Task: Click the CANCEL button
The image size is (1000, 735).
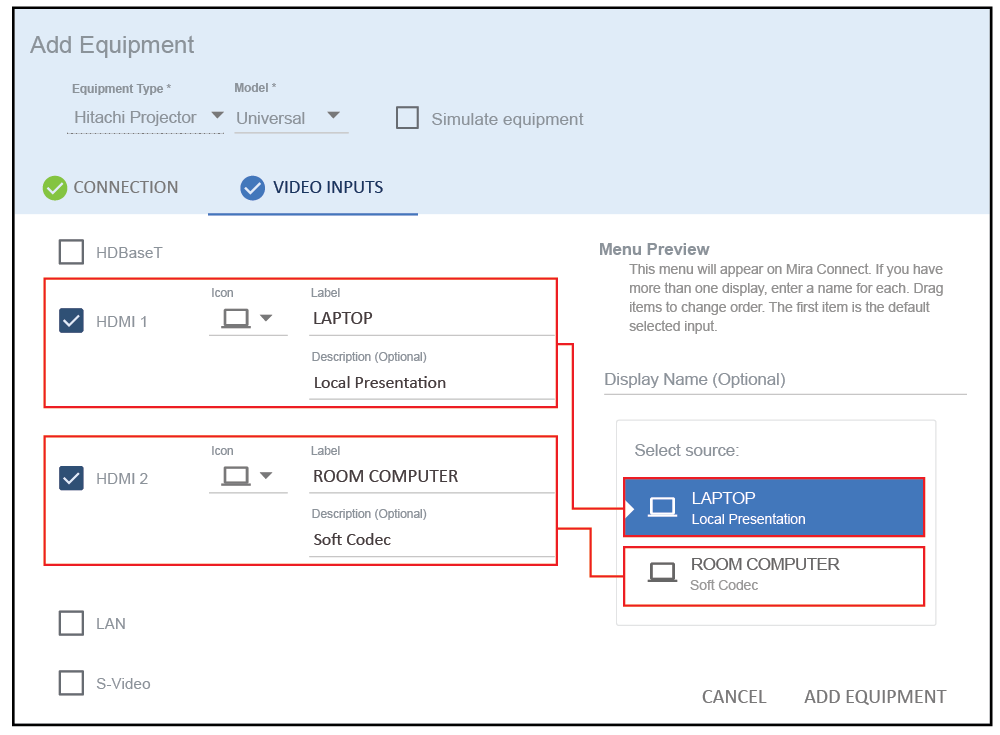Action: 734,697
